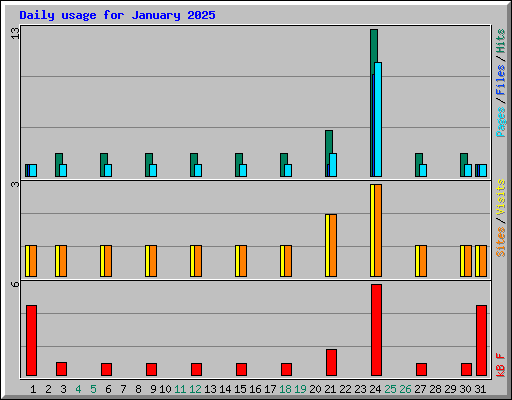Click the red KB bar for day 21

coord(331,362)
